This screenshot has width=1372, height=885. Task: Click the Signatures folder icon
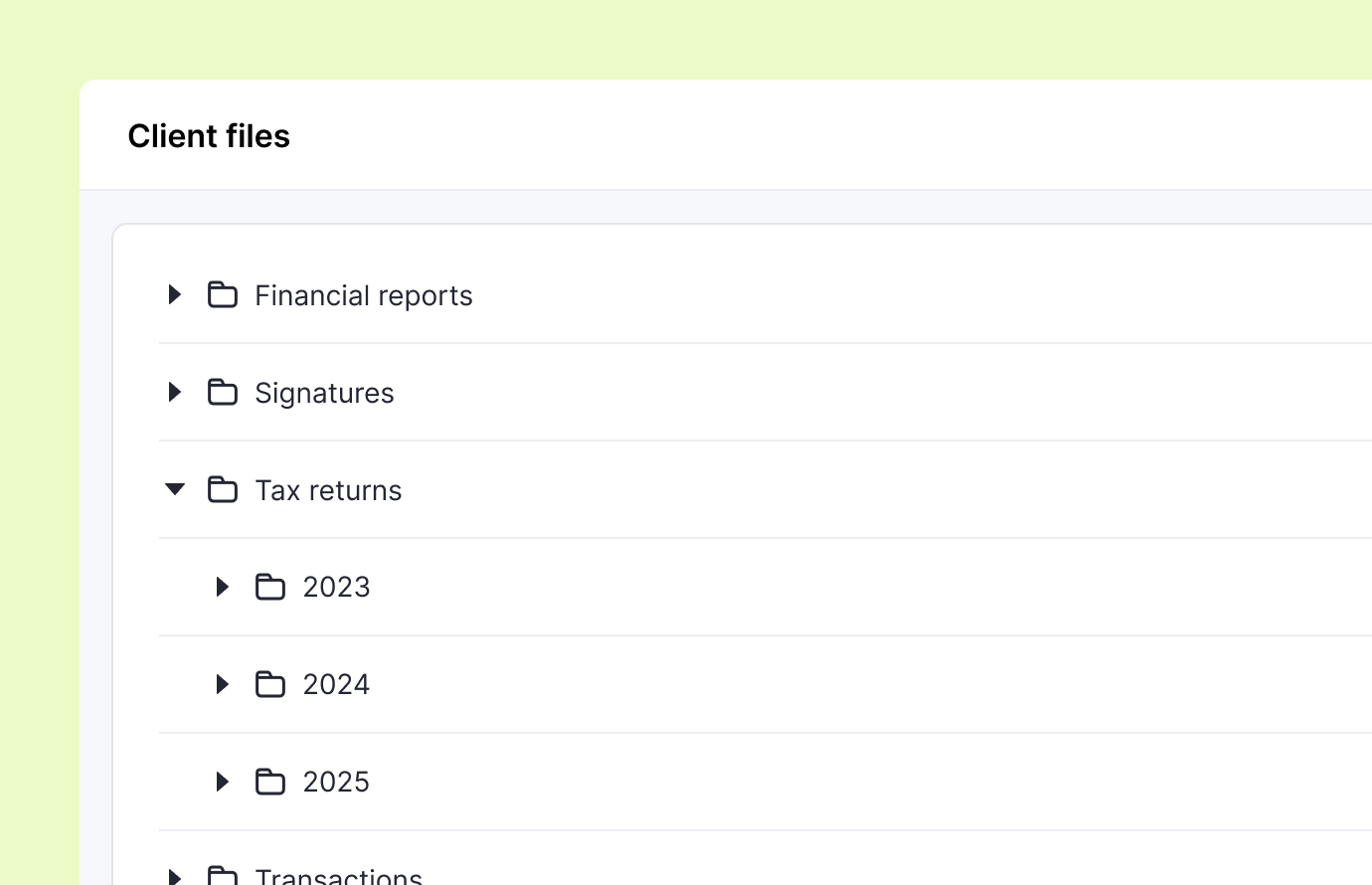[x=223, y=392]
